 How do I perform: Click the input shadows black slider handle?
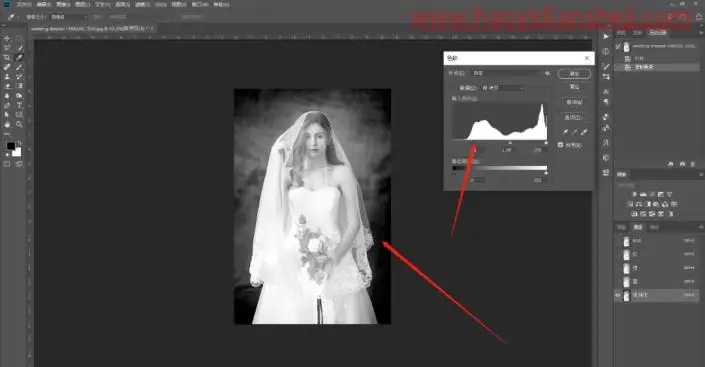click(475, 144)
